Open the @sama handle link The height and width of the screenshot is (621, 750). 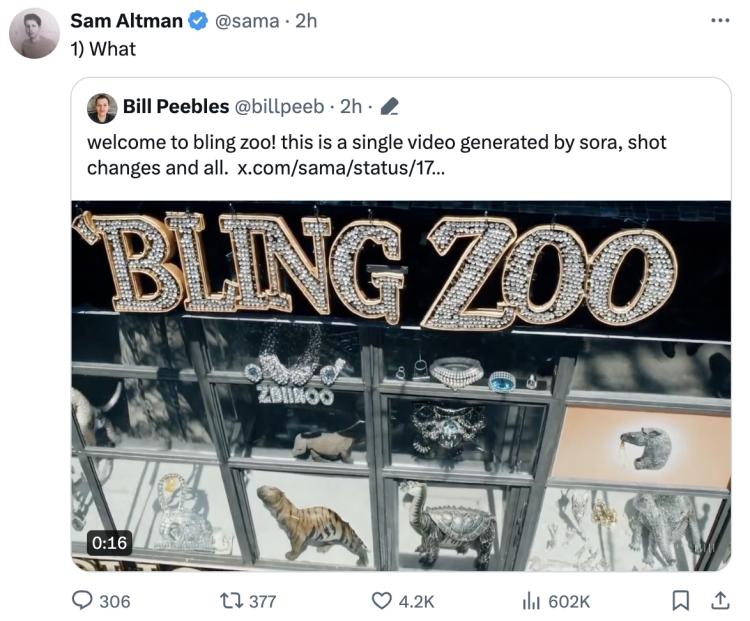(247, 21)
